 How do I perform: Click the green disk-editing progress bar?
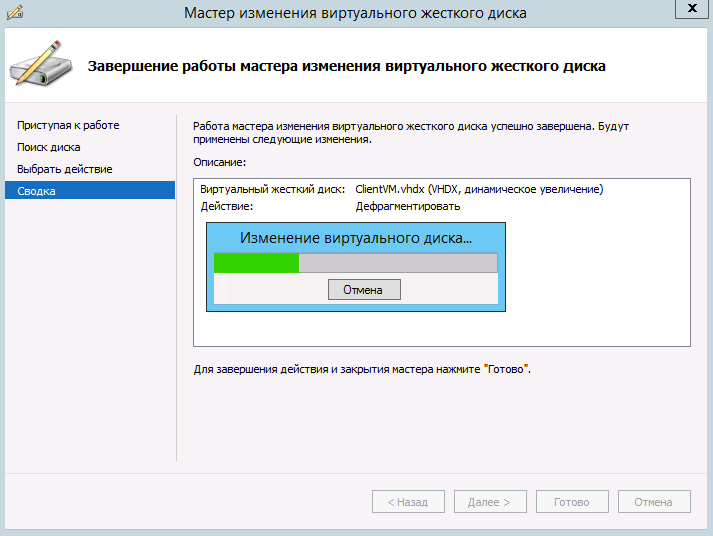[x=355, y=263]
